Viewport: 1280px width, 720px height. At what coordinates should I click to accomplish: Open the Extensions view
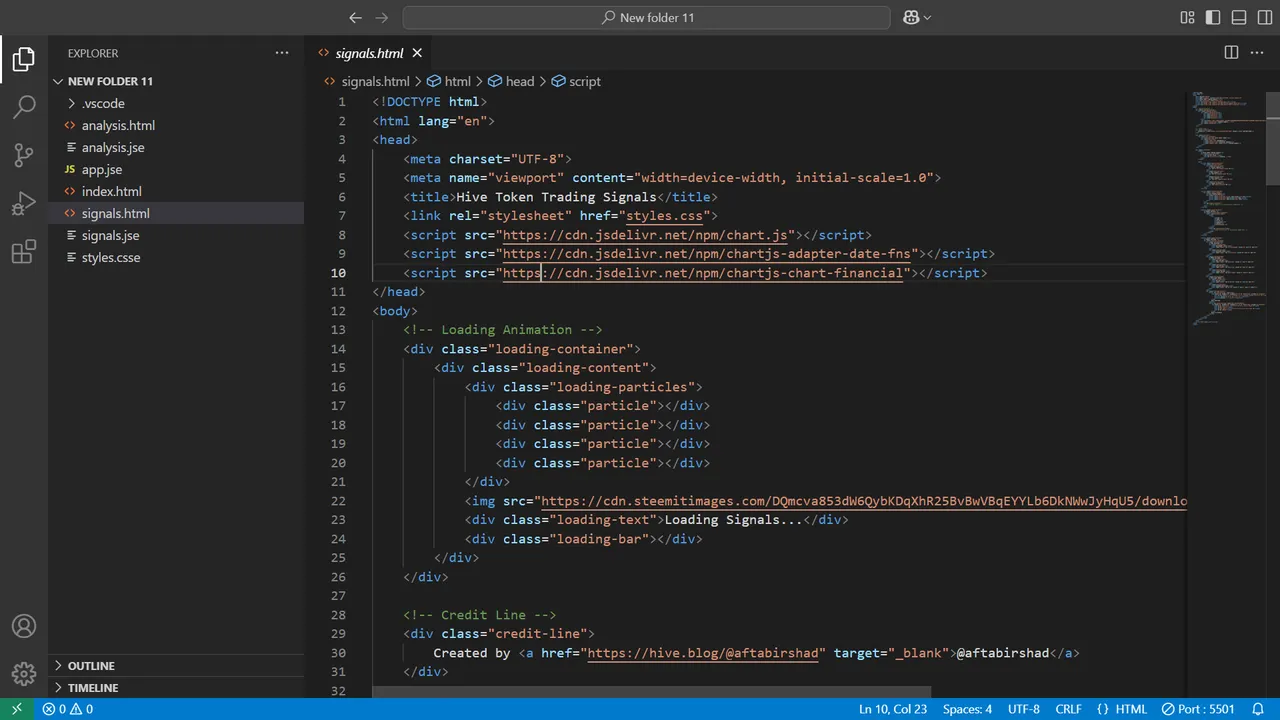coord(24,251)
